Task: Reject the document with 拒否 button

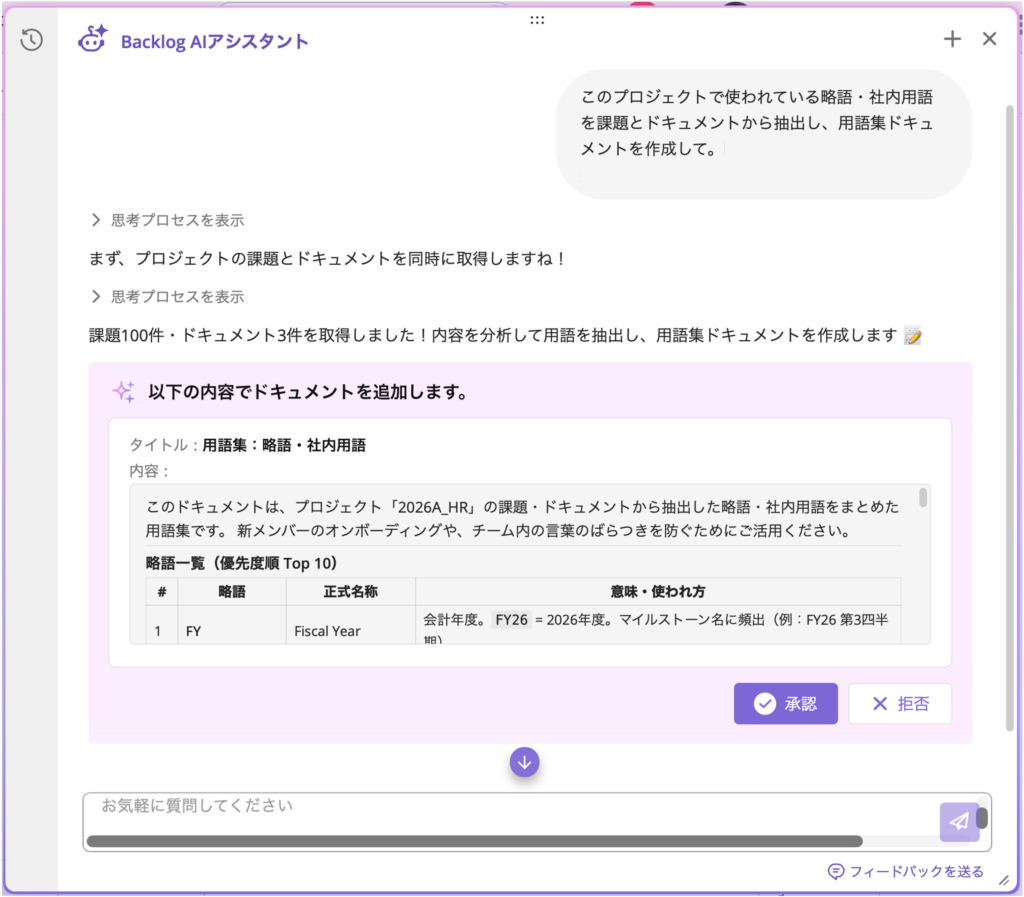Action: (x=900, y=703)
